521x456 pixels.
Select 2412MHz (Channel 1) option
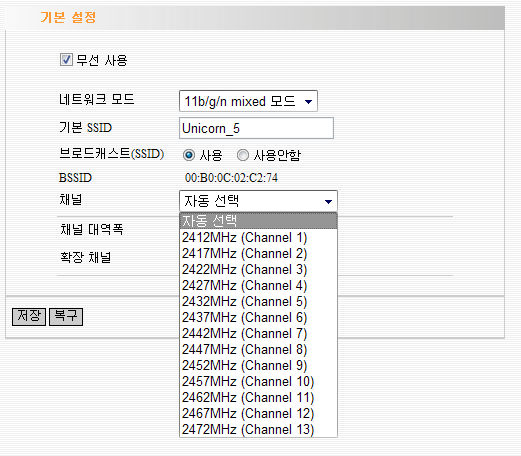tap(258, 237)
